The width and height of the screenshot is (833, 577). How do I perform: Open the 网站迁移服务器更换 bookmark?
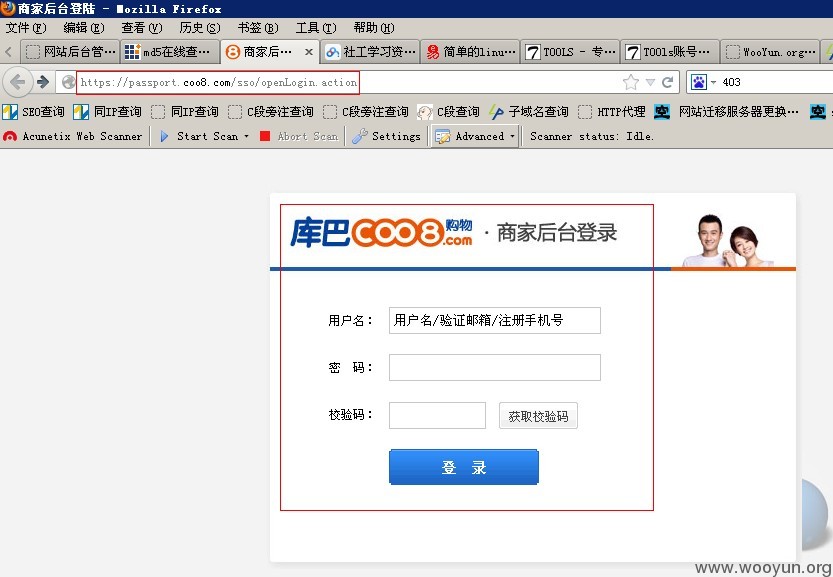coord(726,112)
